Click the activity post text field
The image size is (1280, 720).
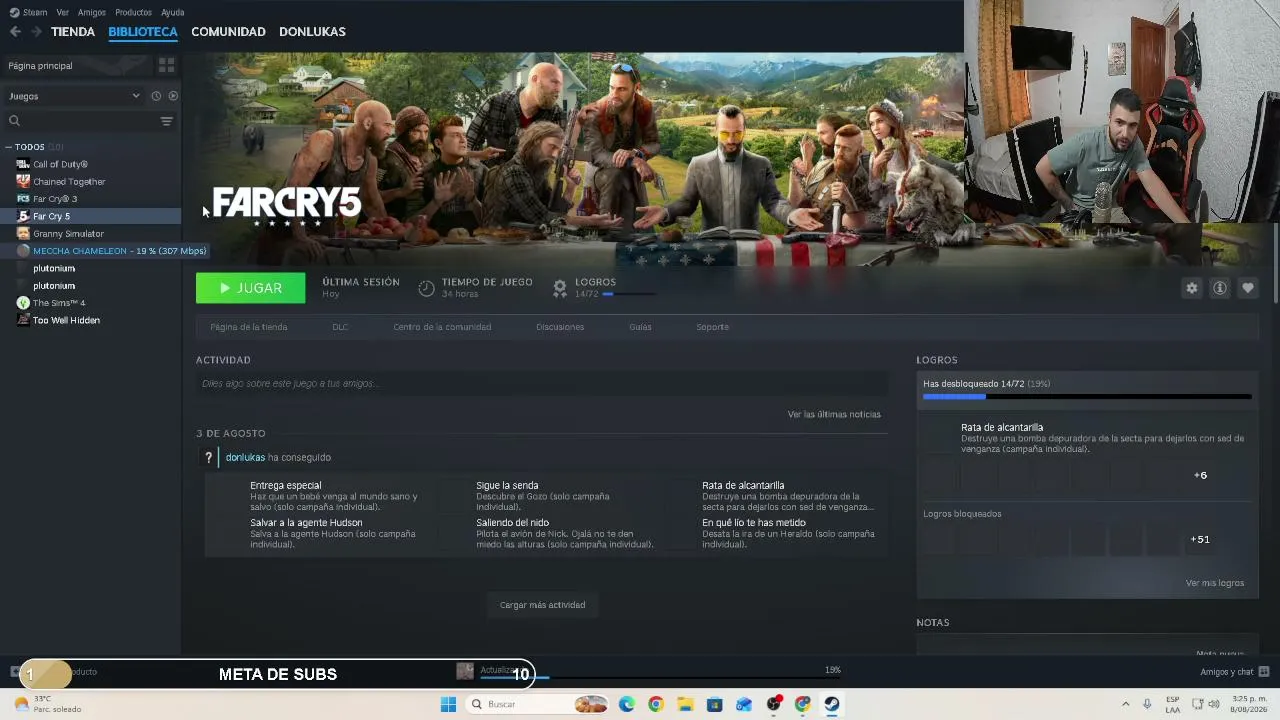coord(542,384)
